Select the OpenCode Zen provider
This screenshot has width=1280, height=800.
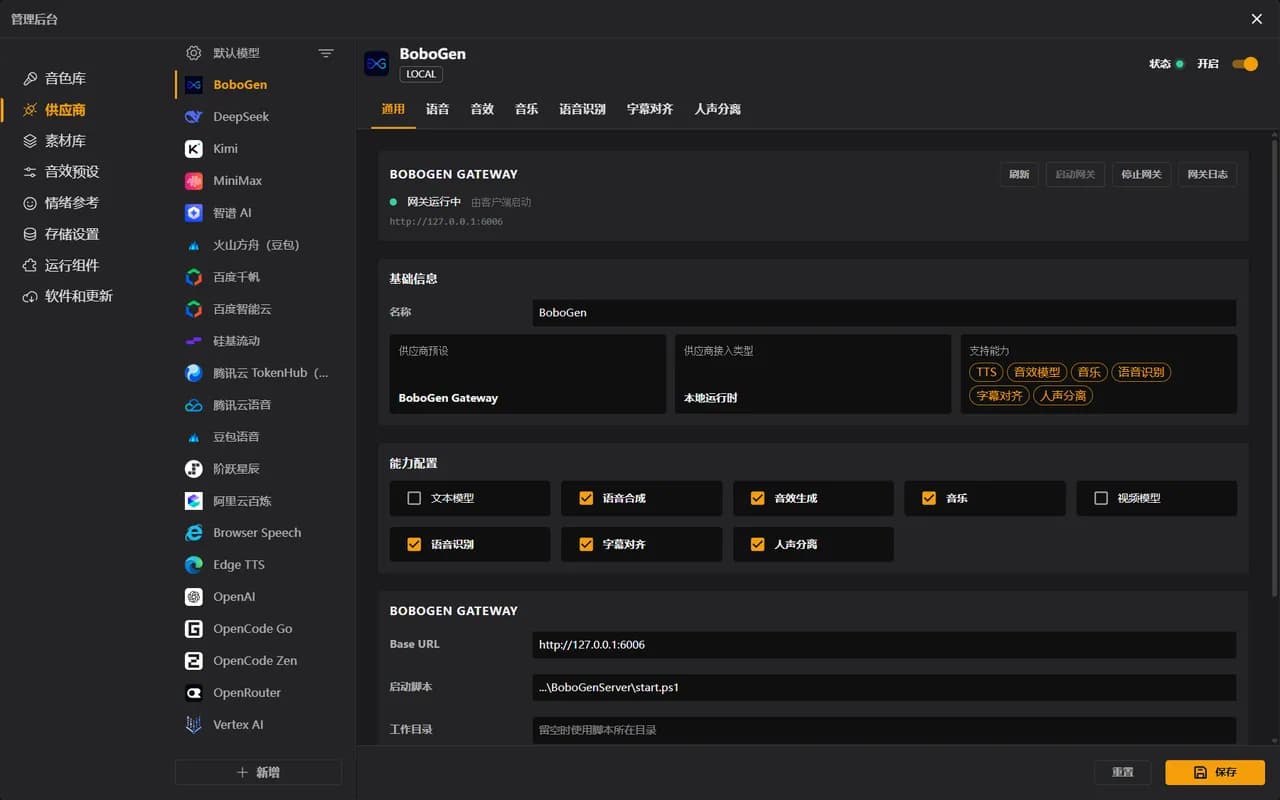258,661
